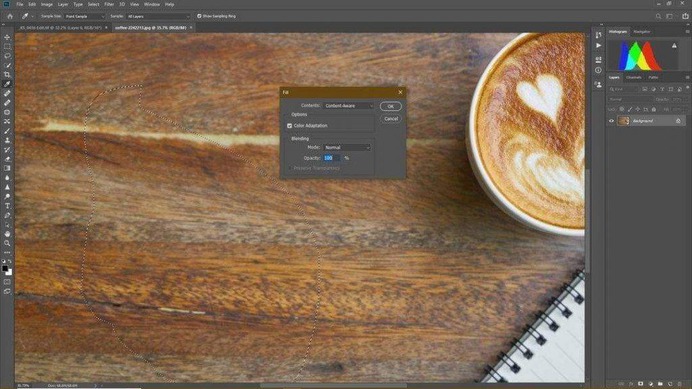
Task: Open the Histogram panel menu icon
Action: (x=687, y=32)
